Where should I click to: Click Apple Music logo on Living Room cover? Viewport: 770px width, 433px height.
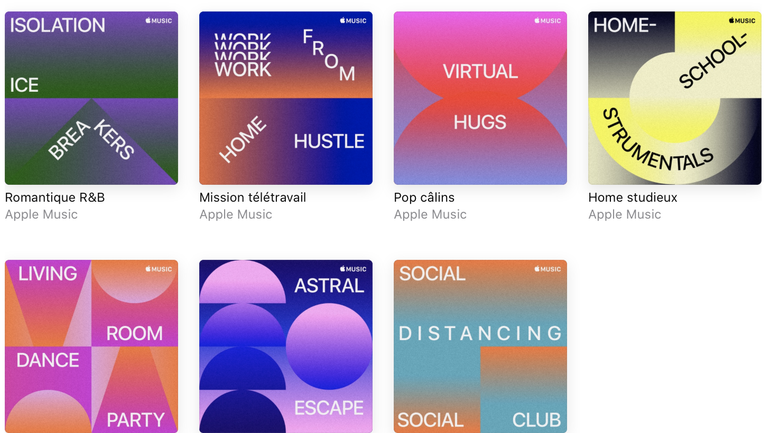click(x=158, y=269)
